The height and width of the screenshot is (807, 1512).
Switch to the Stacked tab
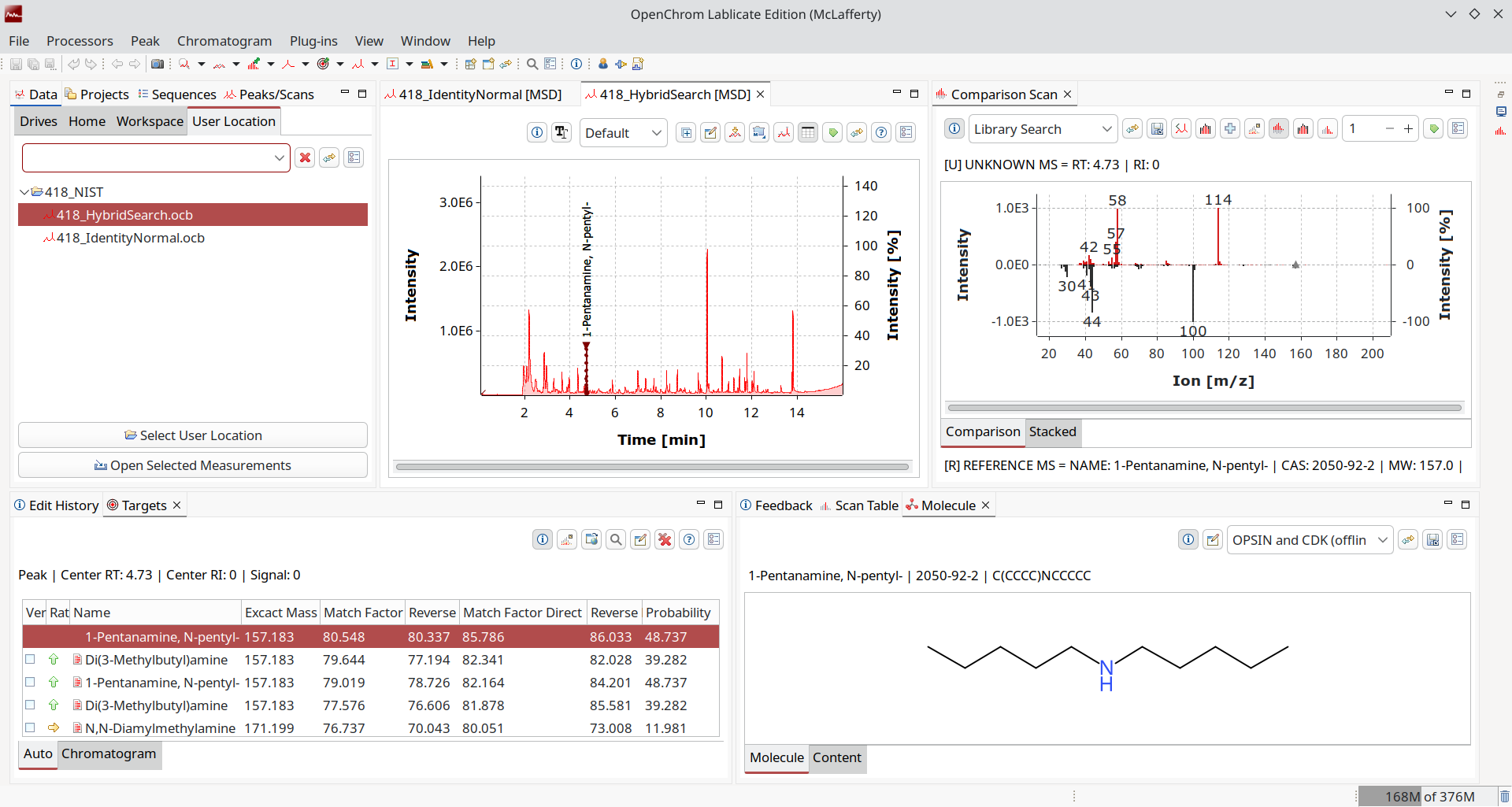1053,432
